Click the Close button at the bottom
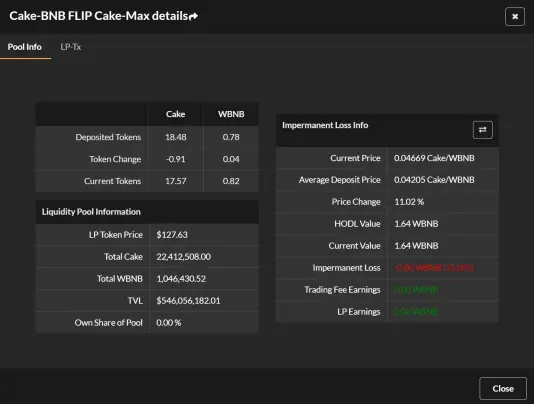The width and height of the screenshot is (534, 404). [503, 388]
